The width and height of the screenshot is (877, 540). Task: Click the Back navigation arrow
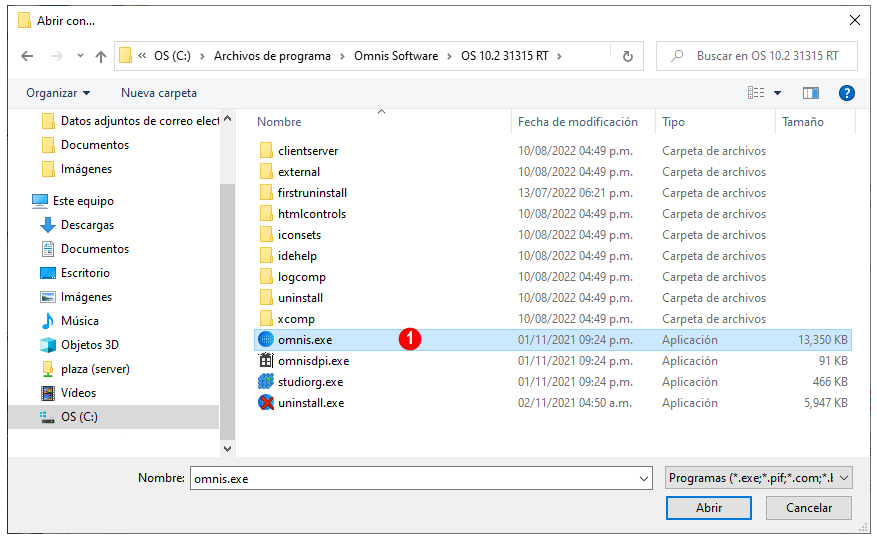[x=27, y=56]
